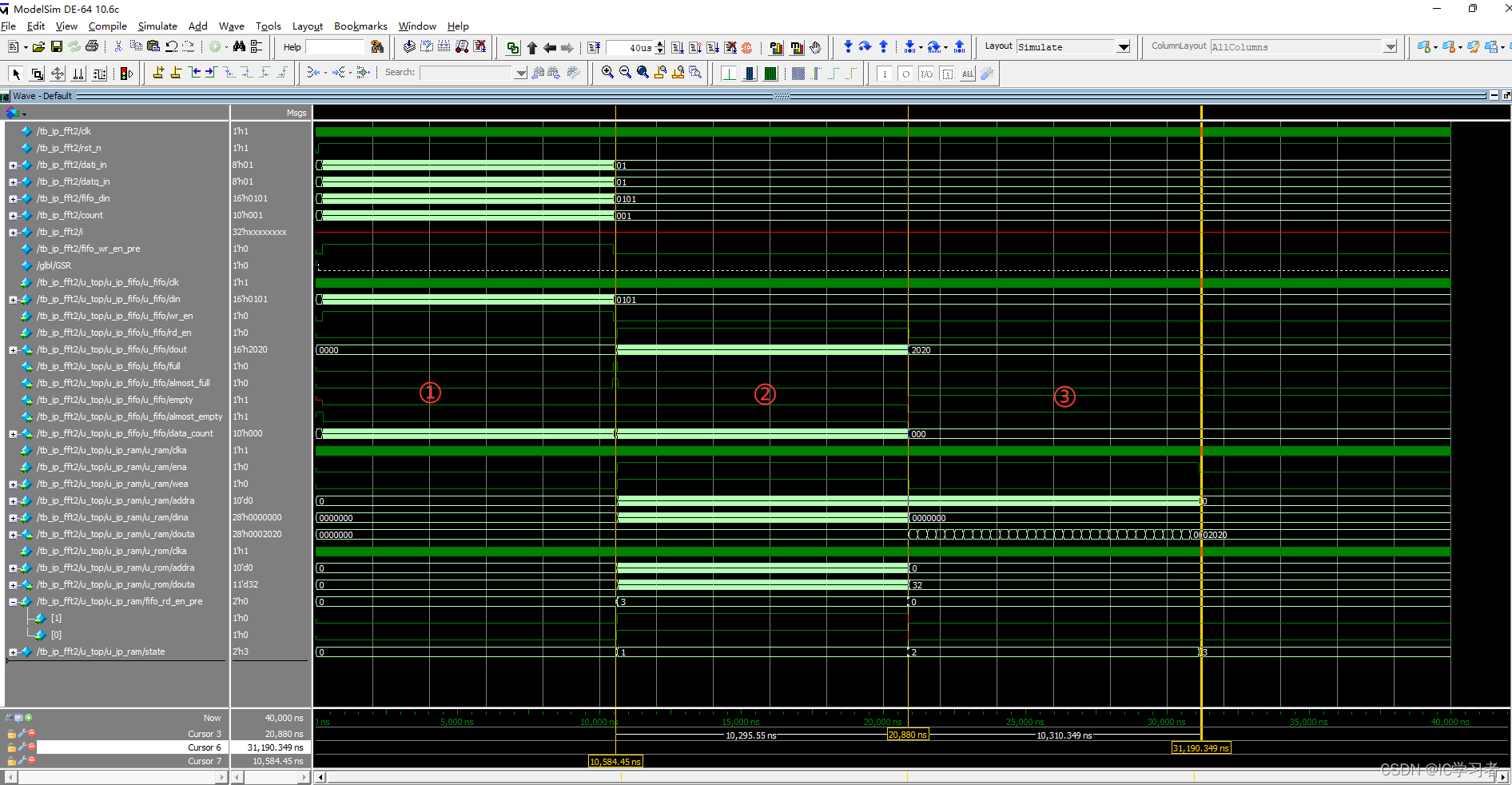The height and width of the screenshot is (785, 1512).
Task: Collapse the fifo_rd_en_pre signal bits
Action: pos(13,602)
